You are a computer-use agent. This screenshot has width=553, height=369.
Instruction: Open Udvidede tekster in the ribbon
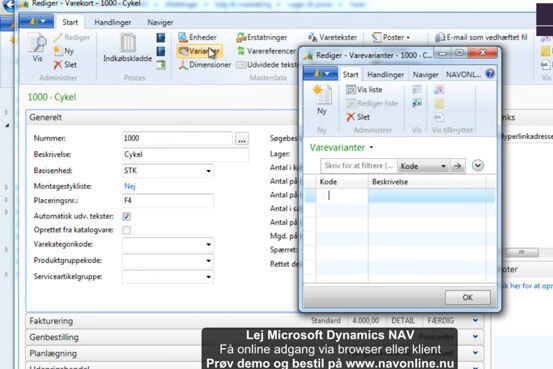[267, 65]
